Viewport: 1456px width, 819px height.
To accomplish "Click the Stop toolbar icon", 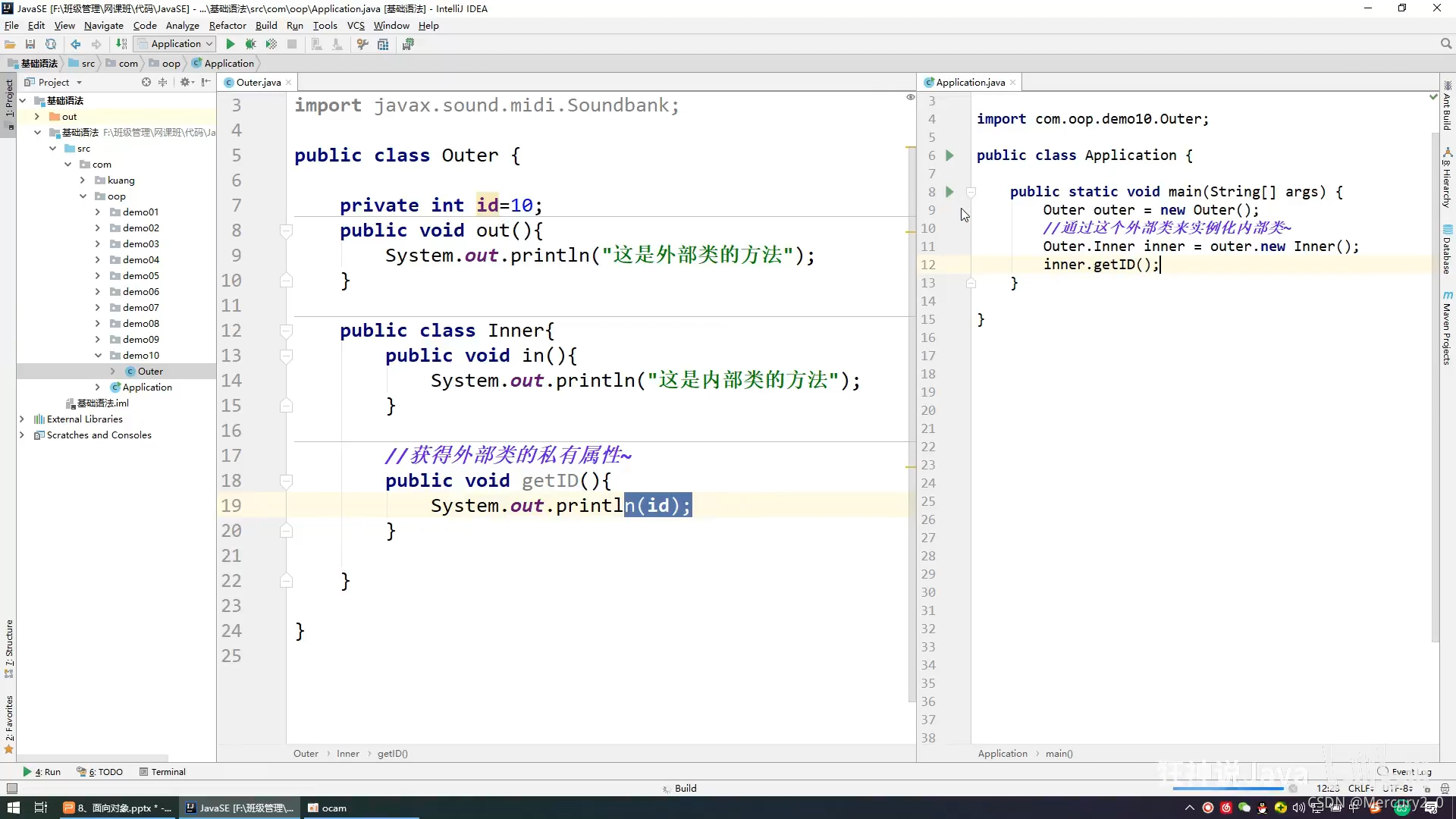I will [x=292, y=44].
